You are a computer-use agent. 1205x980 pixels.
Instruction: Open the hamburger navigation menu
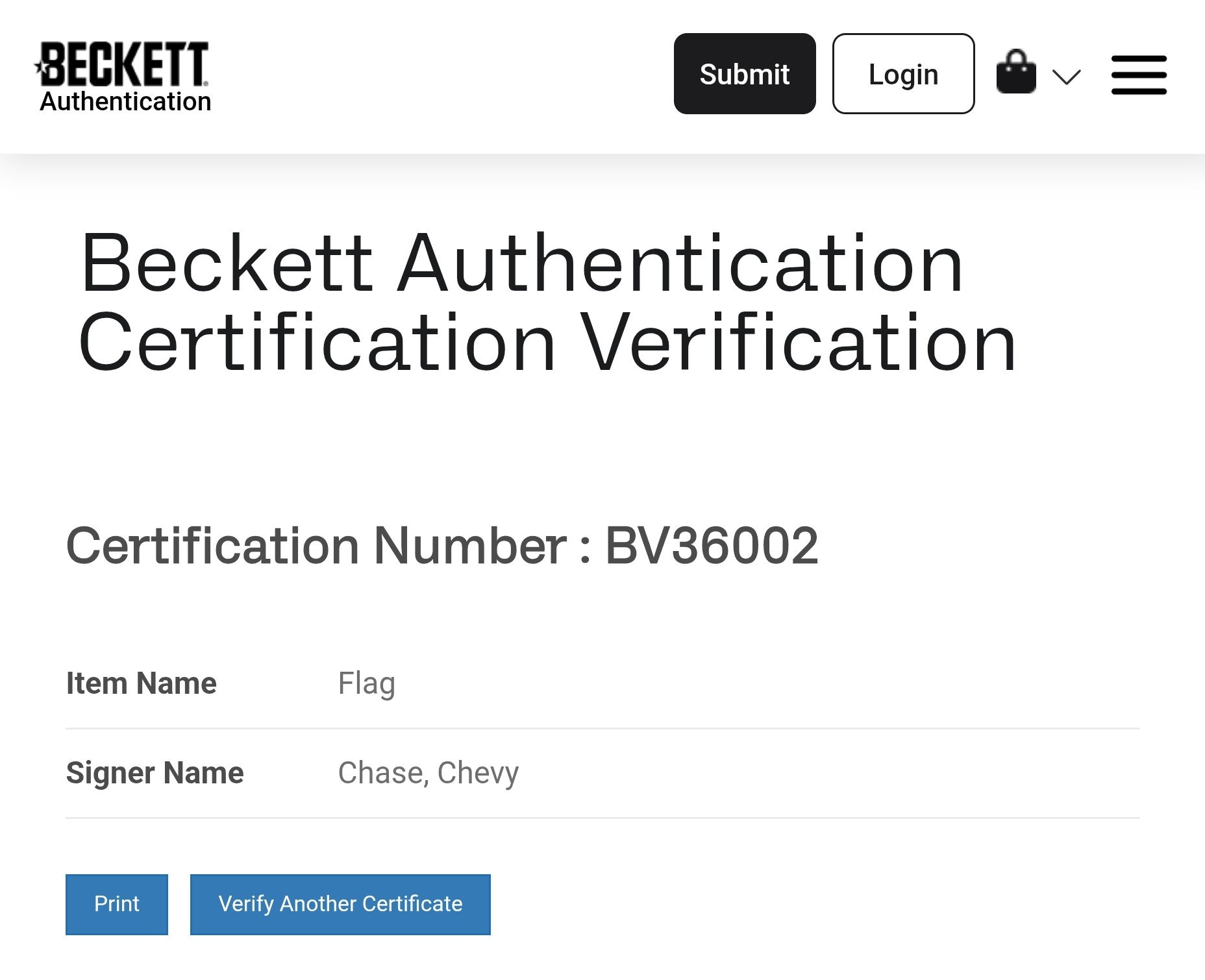(1139, 75)
